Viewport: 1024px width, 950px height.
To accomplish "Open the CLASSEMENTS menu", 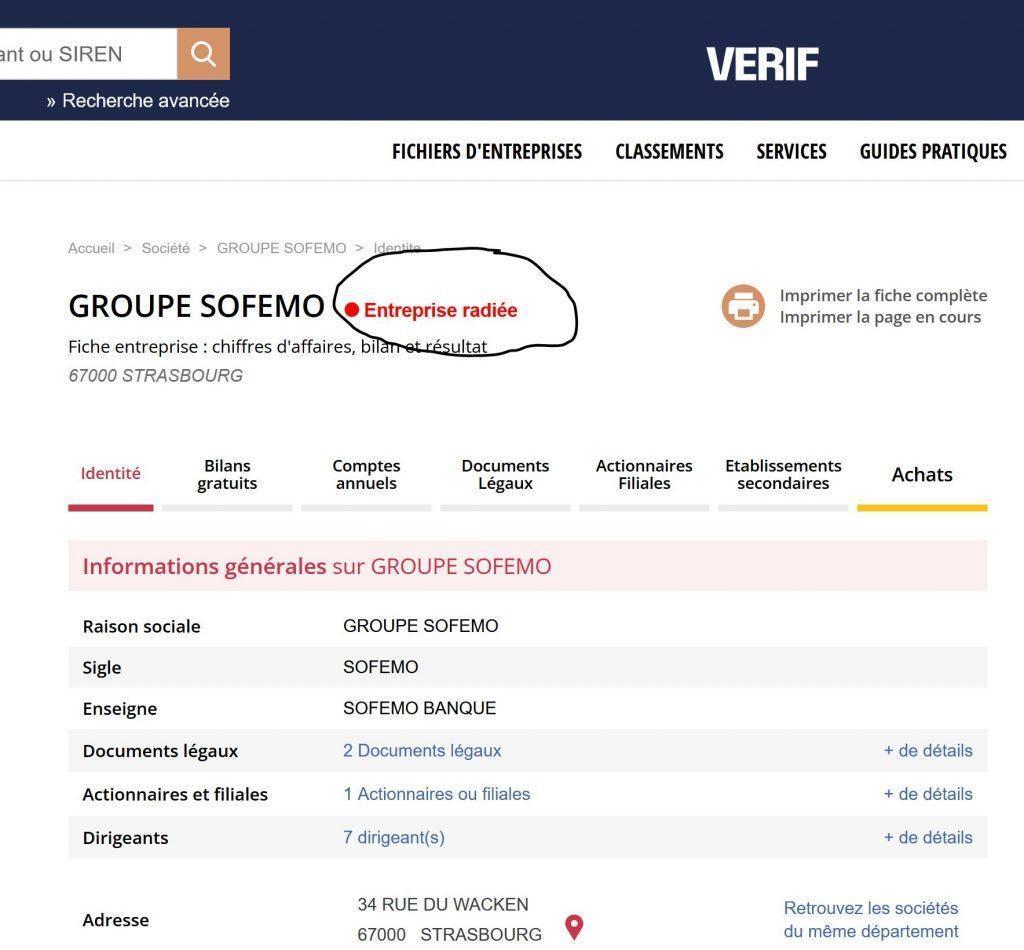I will [x=669, y=151].
